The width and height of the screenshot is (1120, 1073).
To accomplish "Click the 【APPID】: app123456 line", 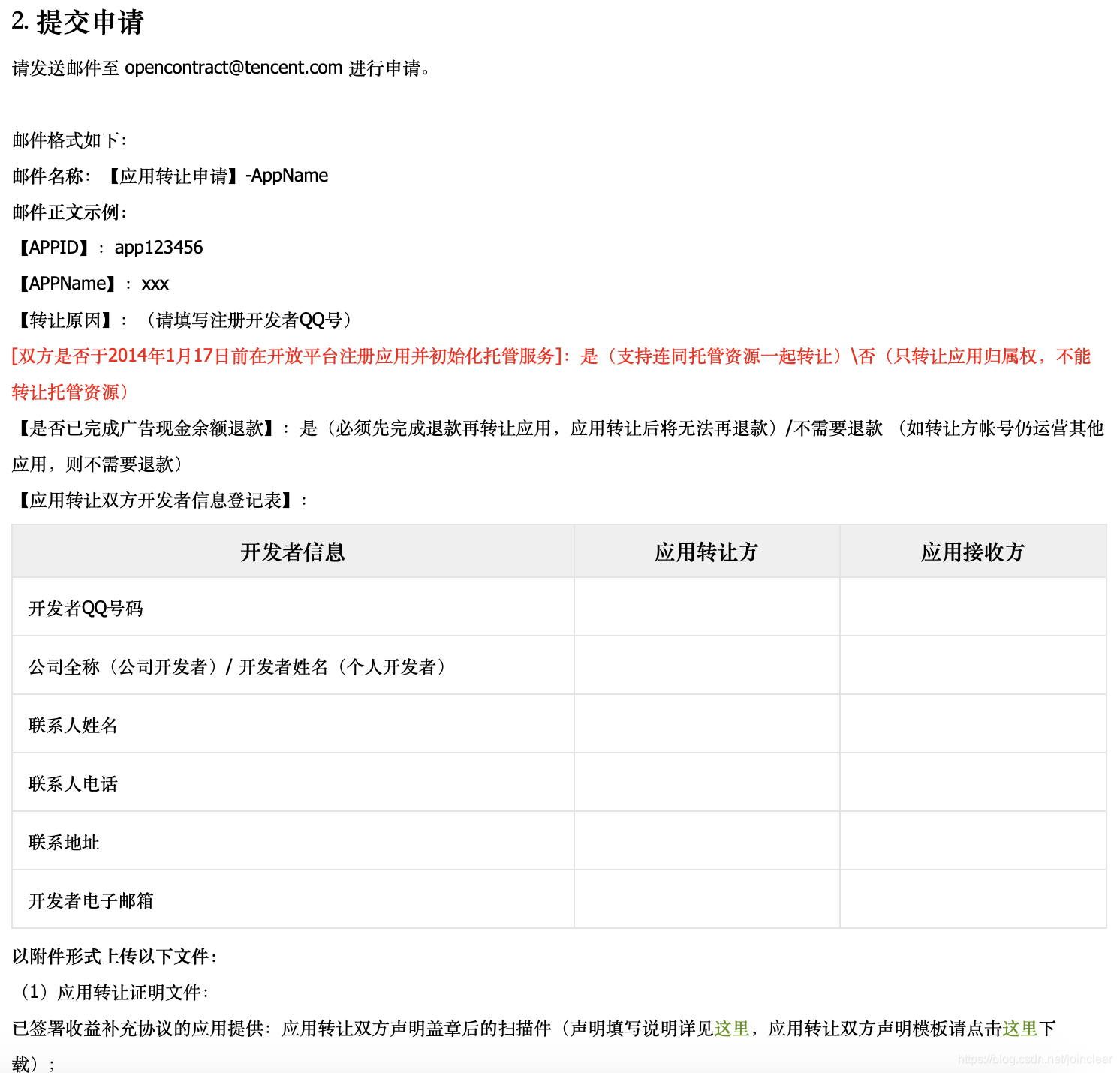I will (108, 248).
